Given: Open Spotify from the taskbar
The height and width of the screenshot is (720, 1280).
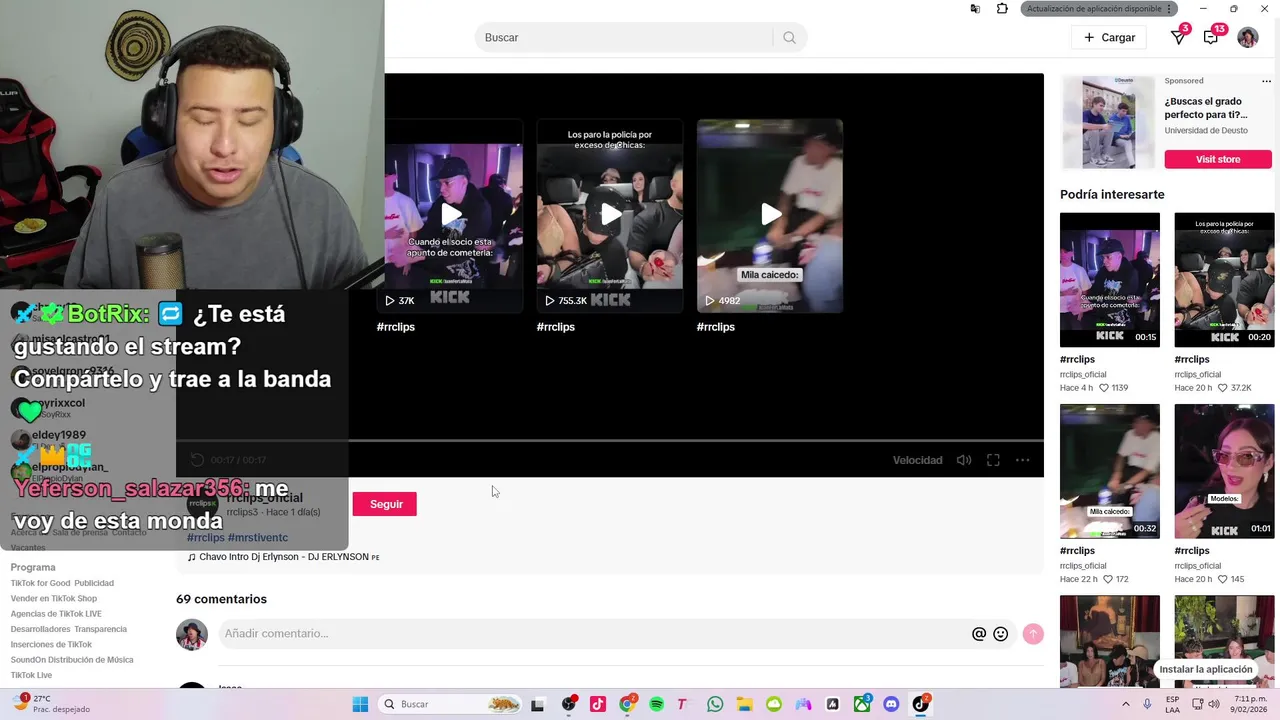Looking at the screenshot, I should [x=657, y=704].
